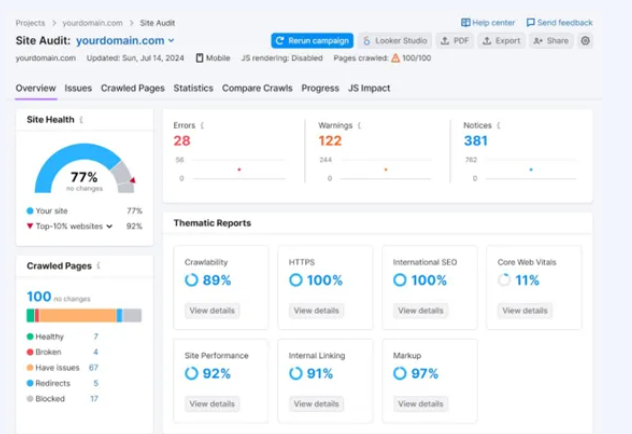Image resolution: width=632 pixels, height=434 pixels.
Task: Click the Crawled Pages info icon
Action: pos(99,266)
